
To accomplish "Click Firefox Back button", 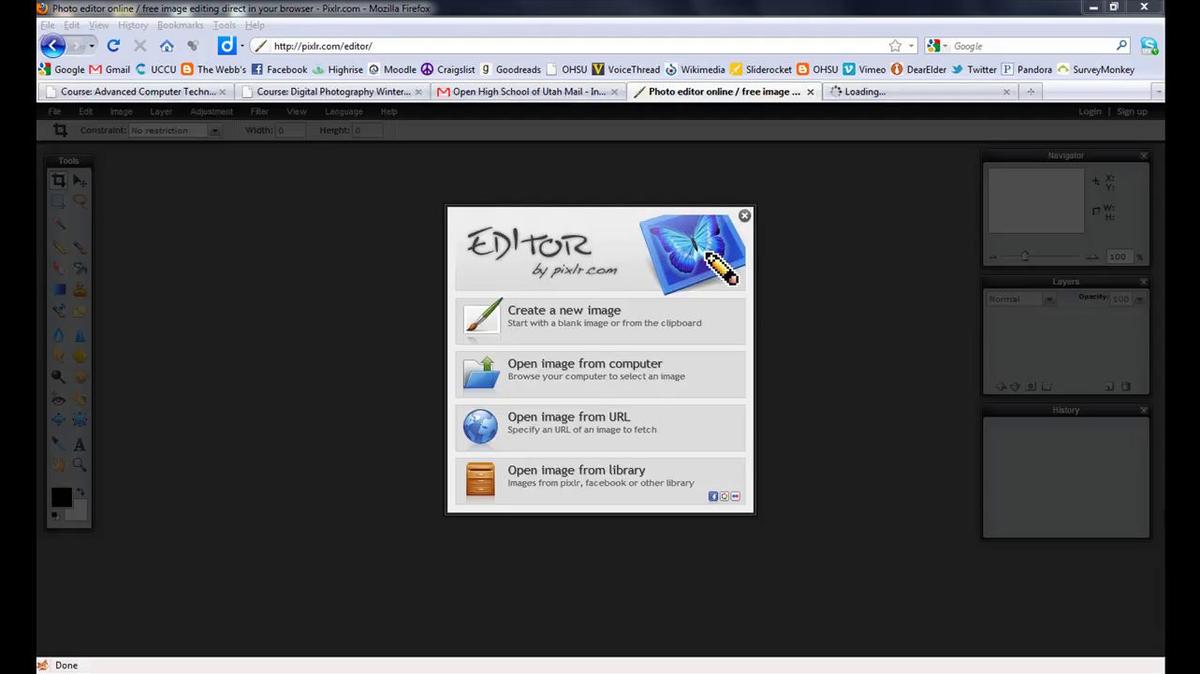I will coord(53,45).
